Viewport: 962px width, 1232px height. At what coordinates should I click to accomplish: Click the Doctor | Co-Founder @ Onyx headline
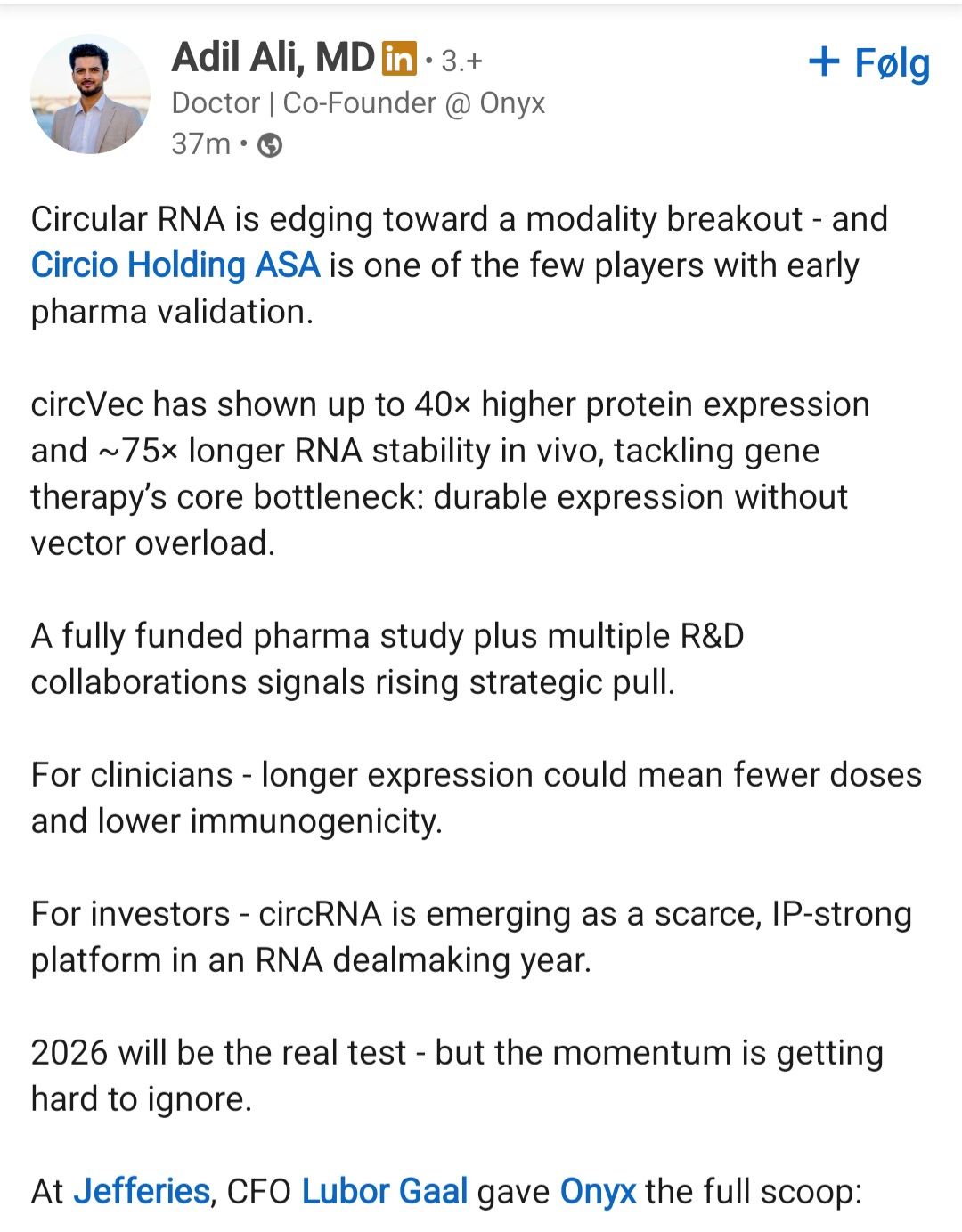tap(358, 103)
